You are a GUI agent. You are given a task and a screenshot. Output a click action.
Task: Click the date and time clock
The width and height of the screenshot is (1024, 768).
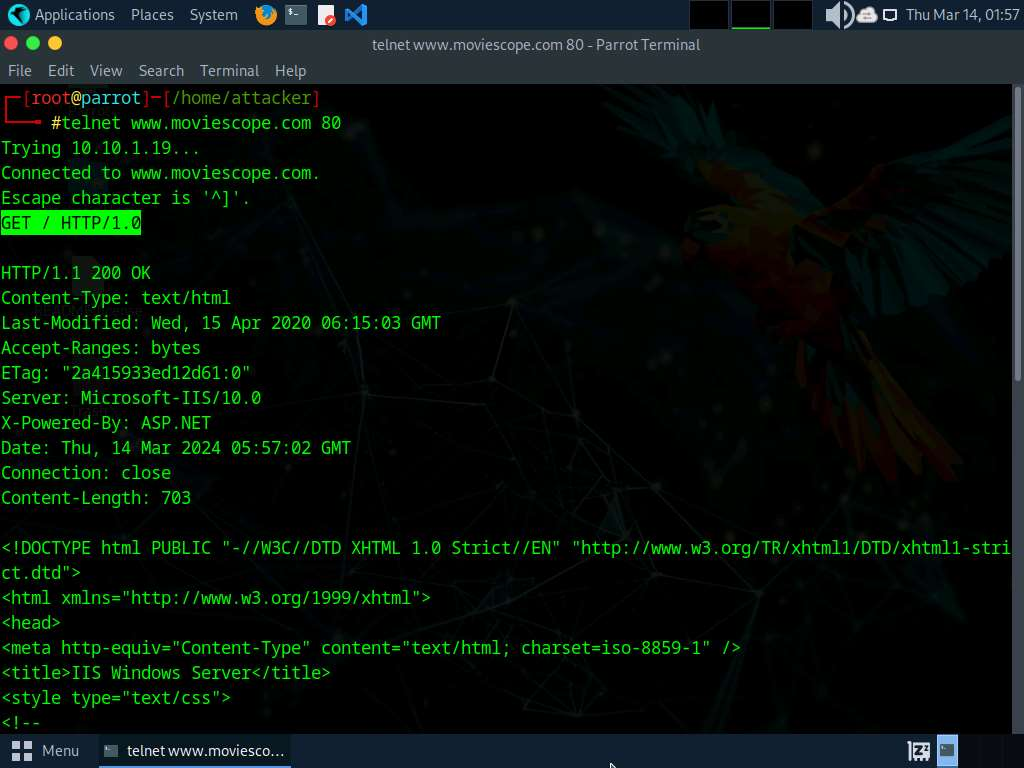[x=961, y=15]
